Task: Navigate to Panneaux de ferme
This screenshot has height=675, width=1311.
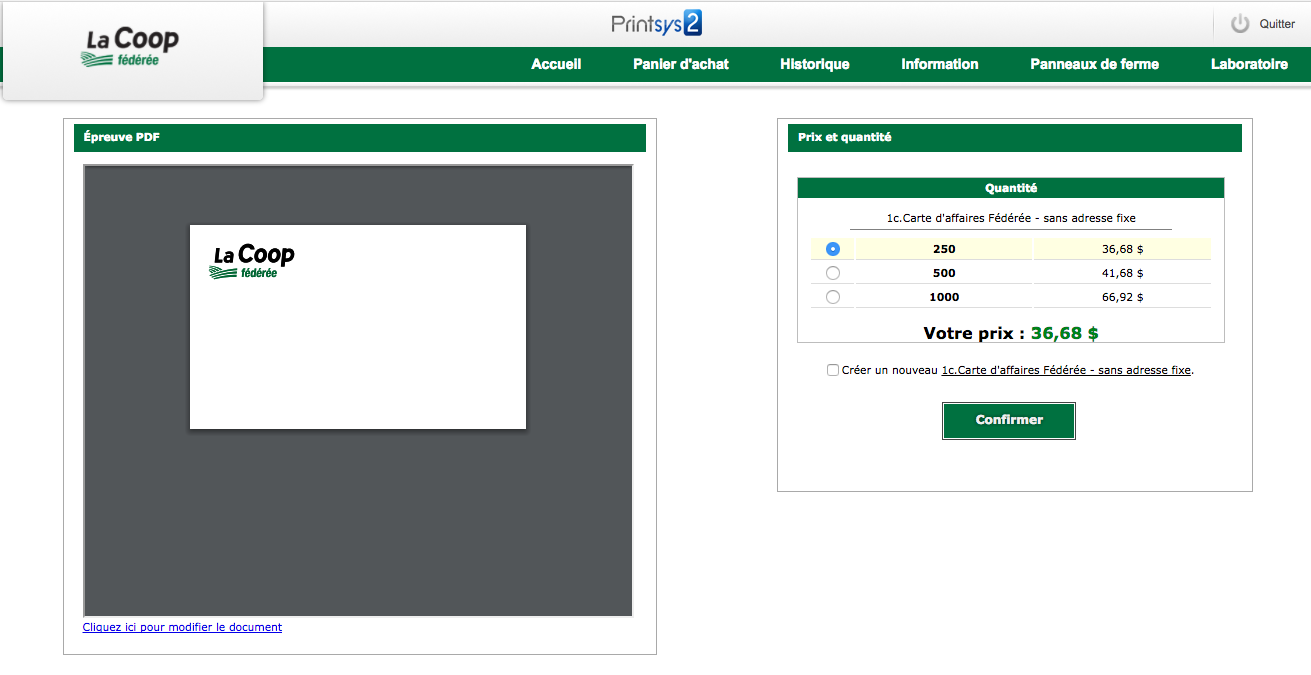Action: [x=1095, y=64]
